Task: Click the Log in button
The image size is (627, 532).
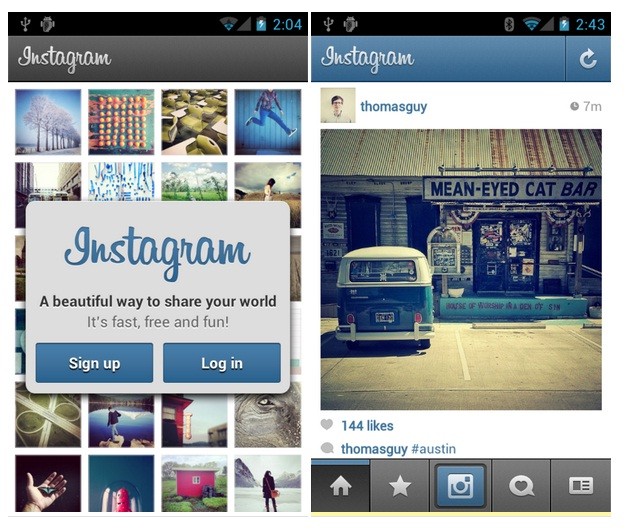Action: click(222, 363)
